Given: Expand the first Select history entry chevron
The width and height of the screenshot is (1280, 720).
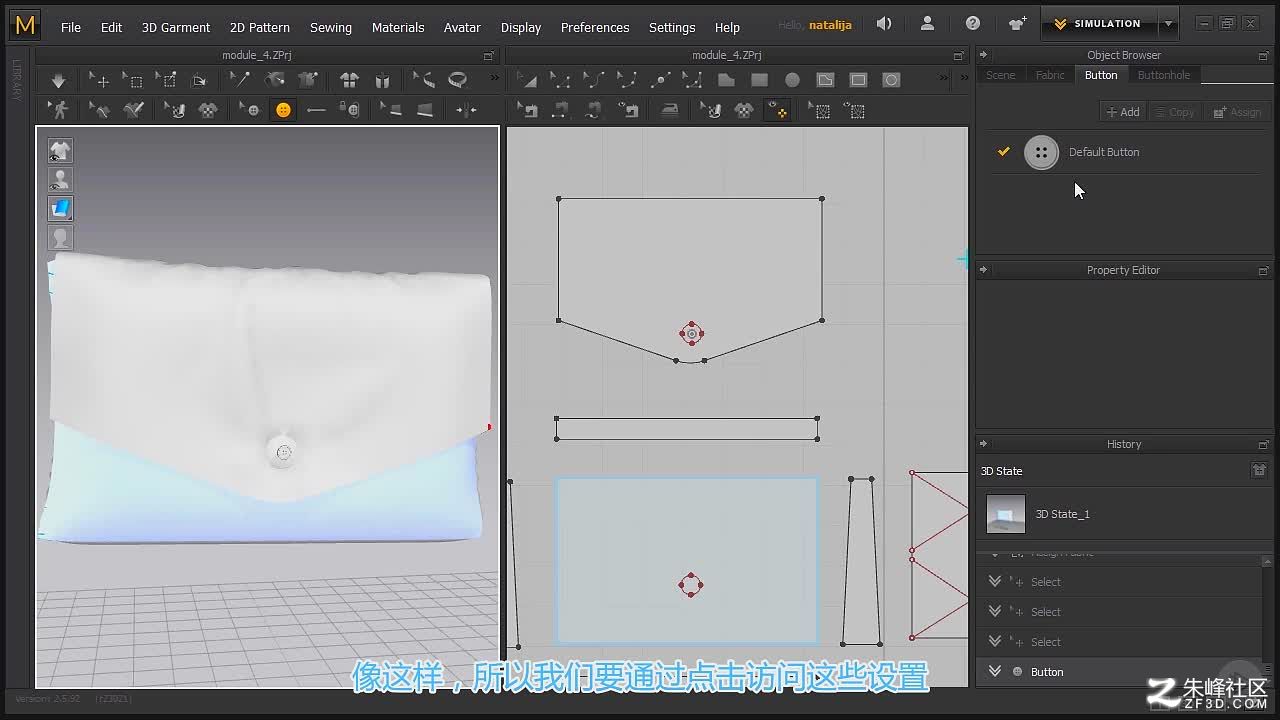Looking at the screenshot, I should pos(994,581).
